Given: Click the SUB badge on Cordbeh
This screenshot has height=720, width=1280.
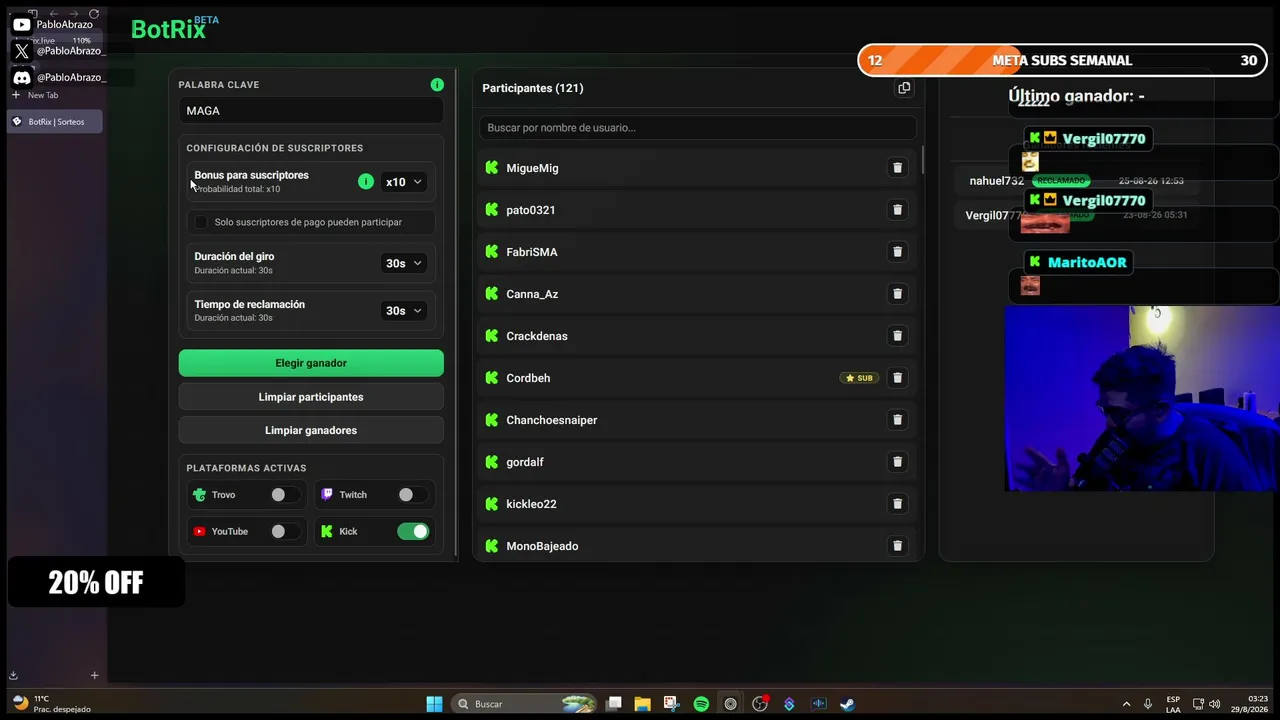Looking at the screenshot, I should pos(859,378).
